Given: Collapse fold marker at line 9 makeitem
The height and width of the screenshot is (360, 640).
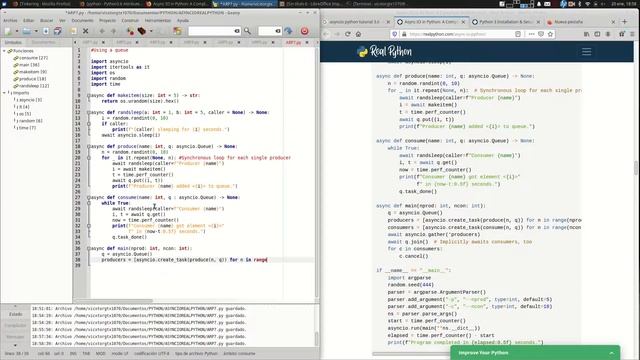Looking at the screenshot, I should (89, 96).
